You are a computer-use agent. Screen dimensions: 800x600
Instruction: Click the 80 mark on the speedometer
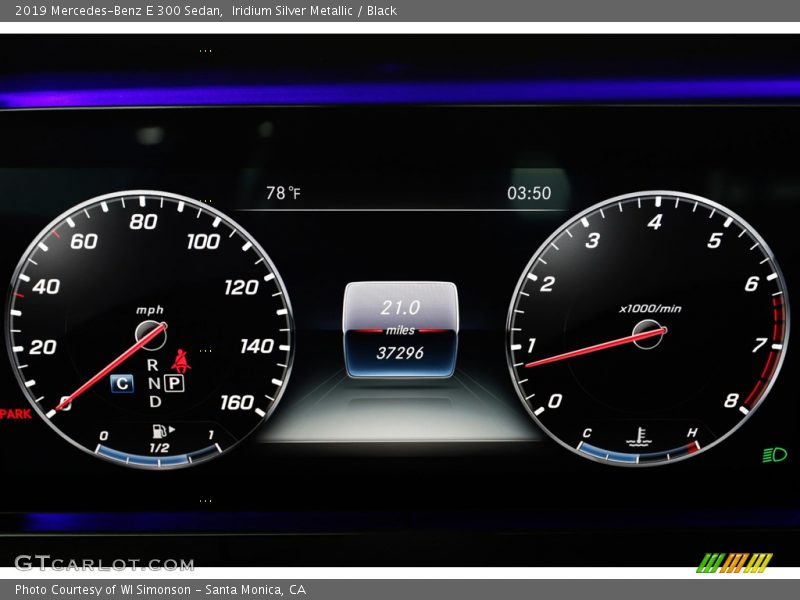coord(143,222)
